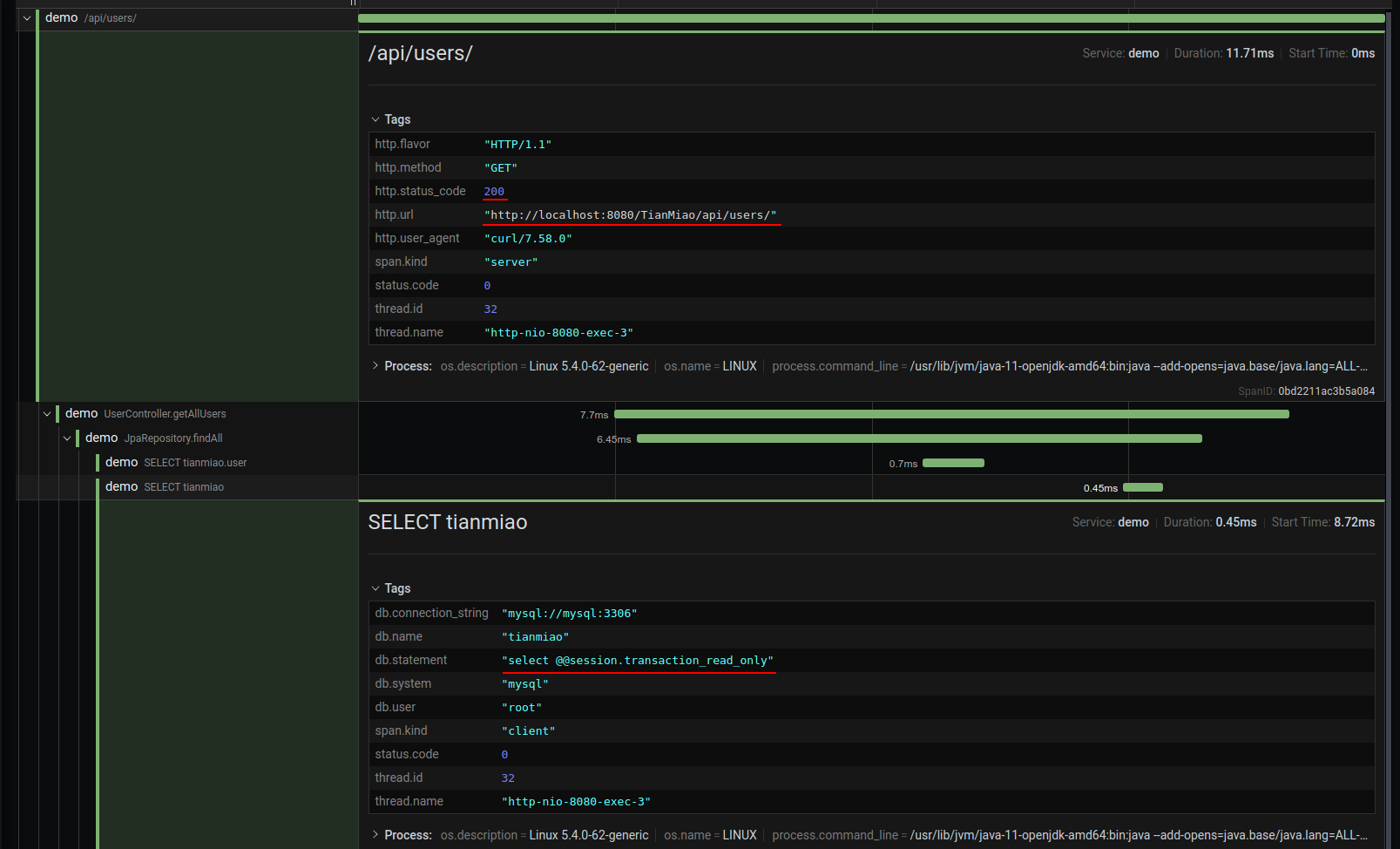Click the 6.45ms findAll span bar

pos(919,439)
